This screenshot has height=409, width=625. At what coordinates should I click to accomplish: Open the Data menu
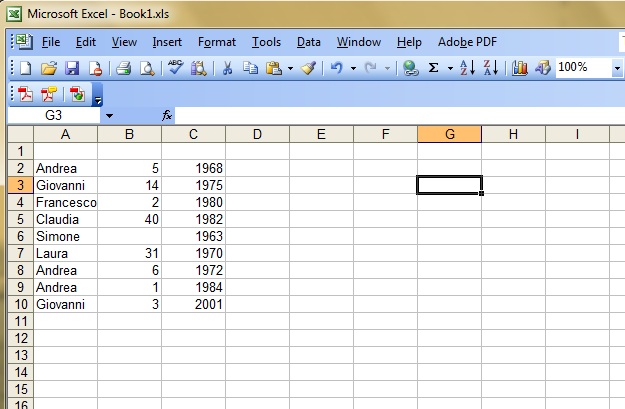[309, 42]
